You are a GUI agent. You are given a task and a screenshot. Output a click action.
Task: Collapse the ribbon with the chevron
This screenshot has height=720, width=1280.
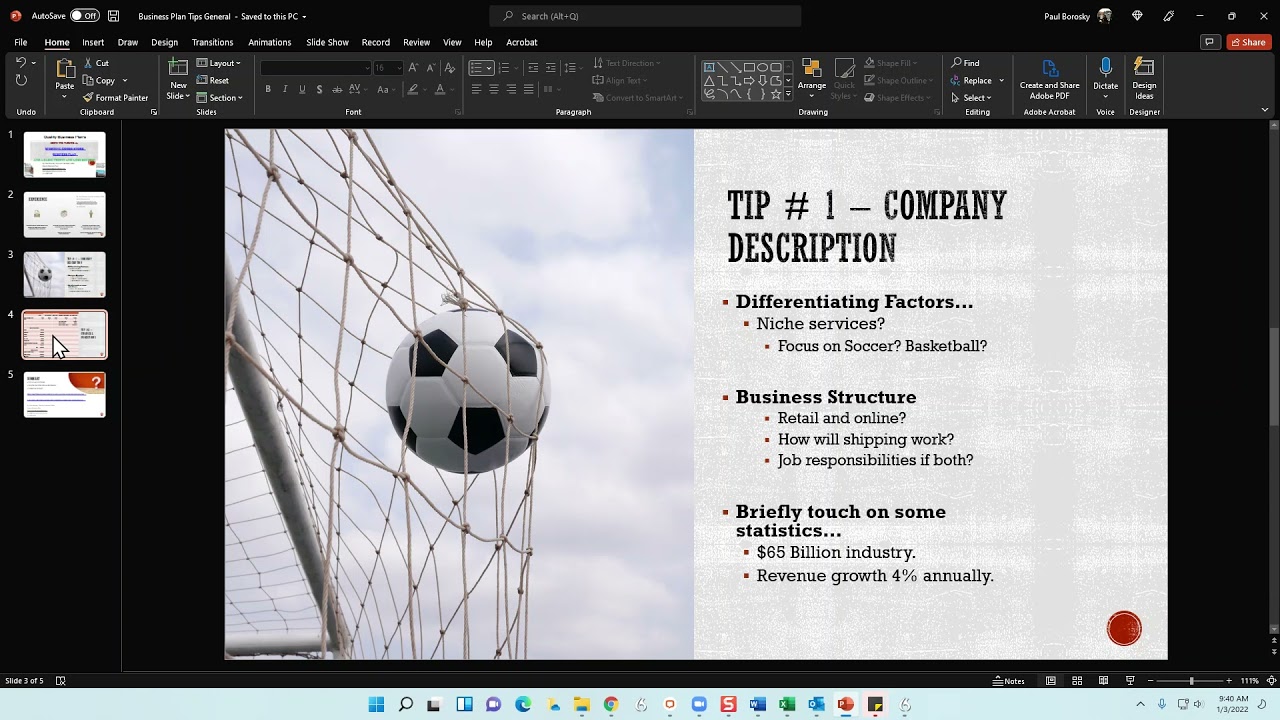(1265, 110)
